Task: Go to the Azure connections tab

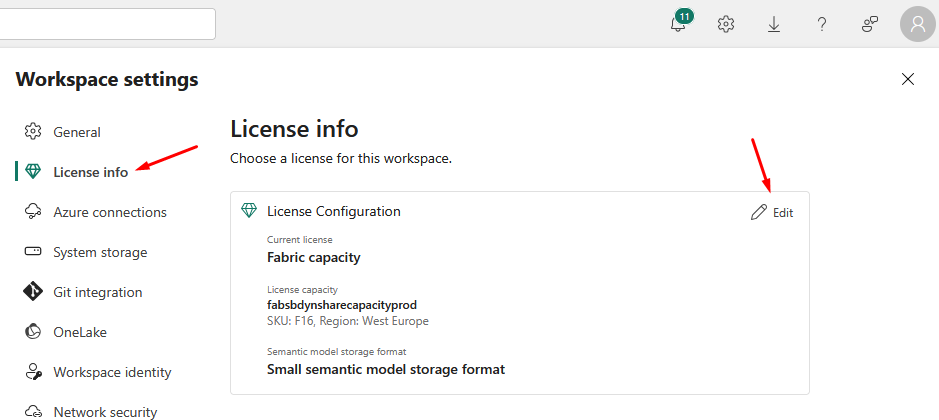Action: click(x=110, y=212)
